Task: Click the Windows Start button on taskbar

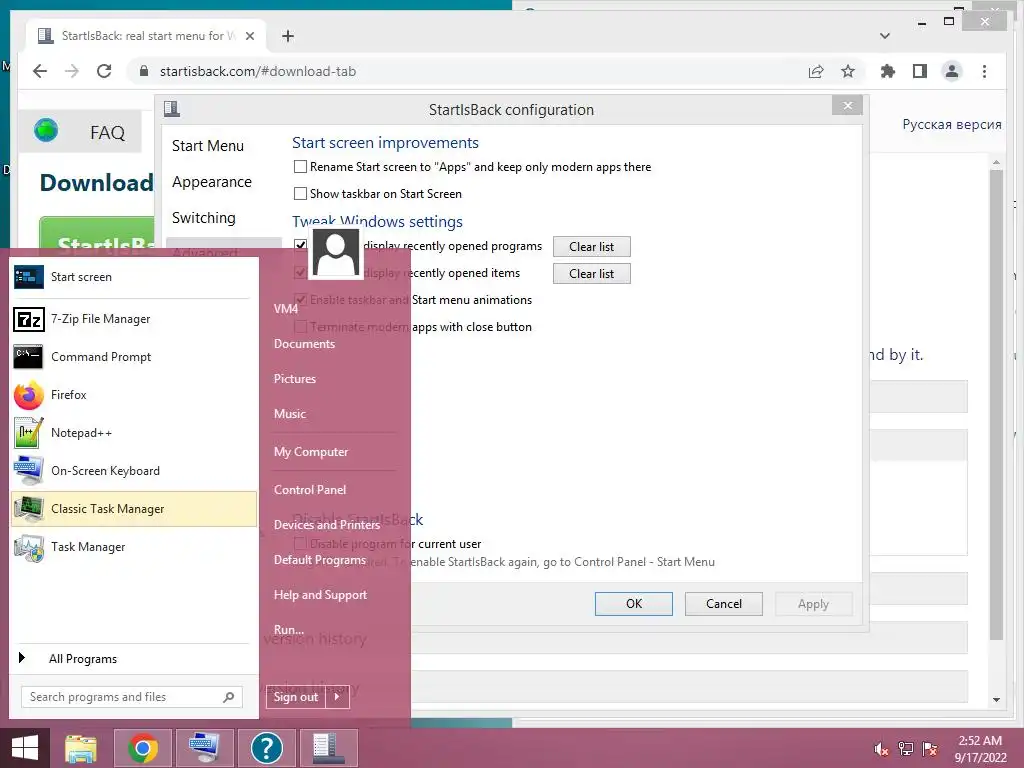Action: (x=25, y=748)
